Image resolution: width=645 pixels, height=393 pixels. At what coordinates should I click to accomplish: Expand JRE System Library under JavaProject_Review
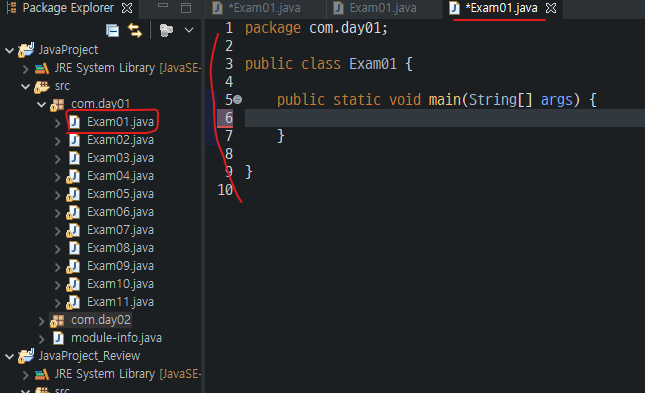click(x=26, y=375)
